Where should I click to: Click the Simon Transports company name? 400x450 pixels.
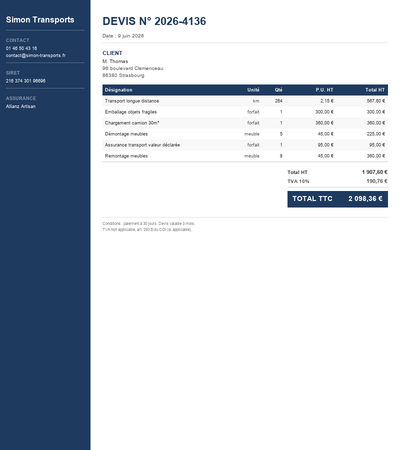click(x=40, y=20)
